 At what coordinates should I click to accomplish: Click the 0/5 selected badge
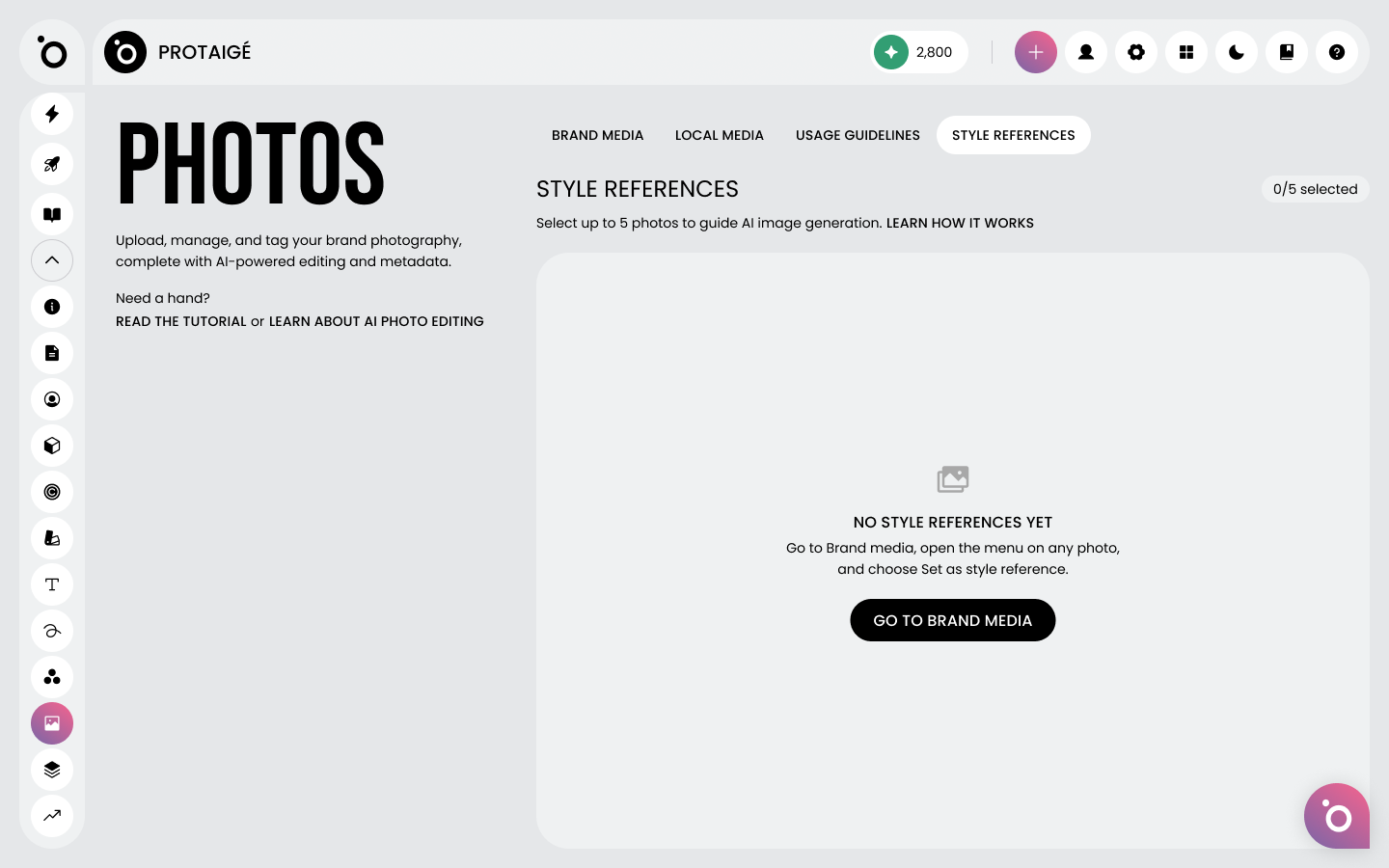(x=1316, y=189)
